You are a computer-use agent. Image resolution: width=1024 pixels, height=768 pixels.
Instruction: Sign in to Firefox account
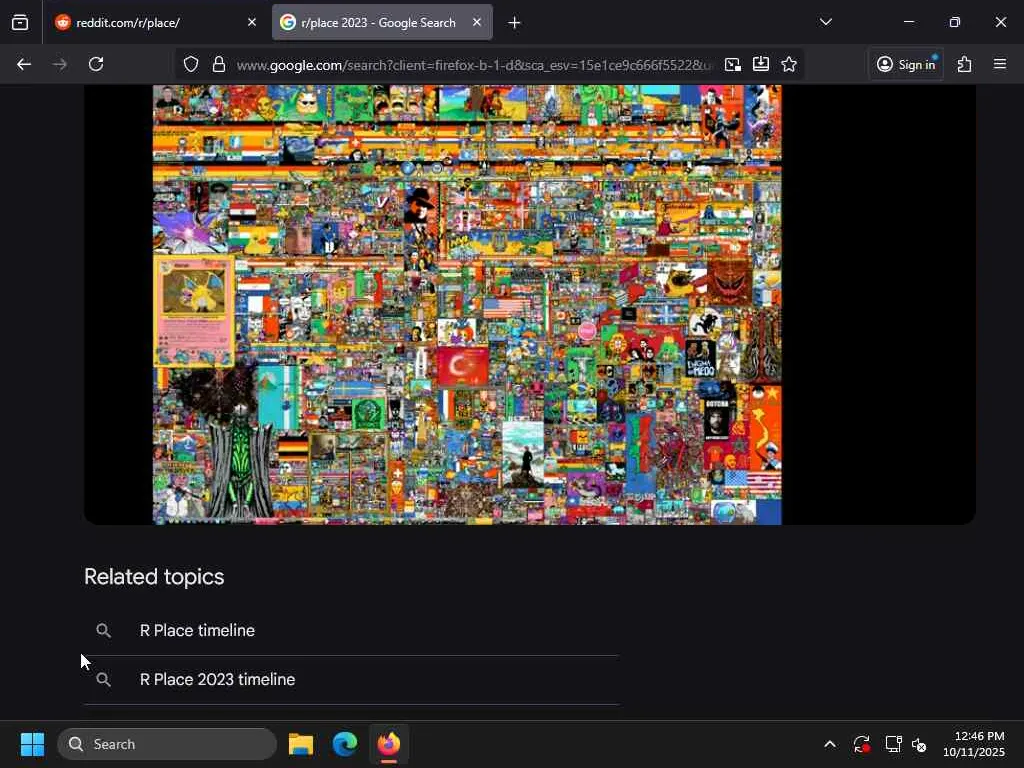coord(906,64)
